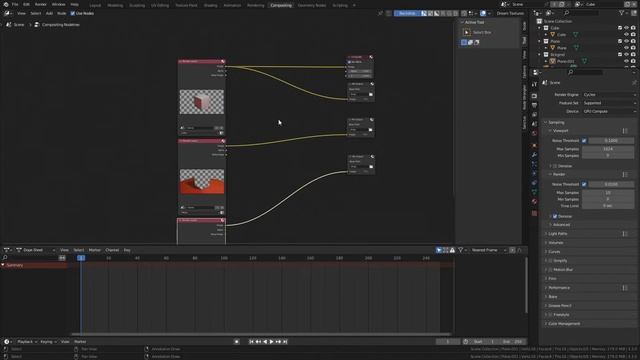This screenshot has height=360, width=640.
Task: Toggle Render Noise Threshold checkbox
Action: (584, 184)
